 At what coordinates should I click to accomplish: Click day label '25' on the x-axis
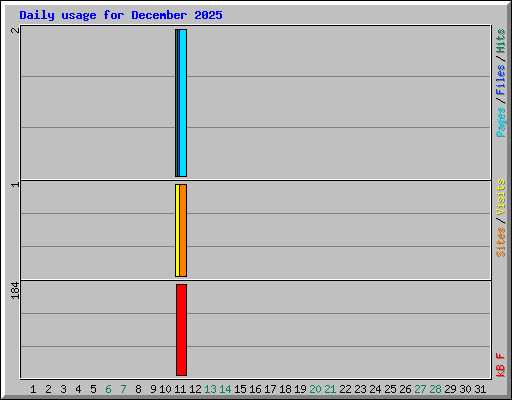coord(390,389)
